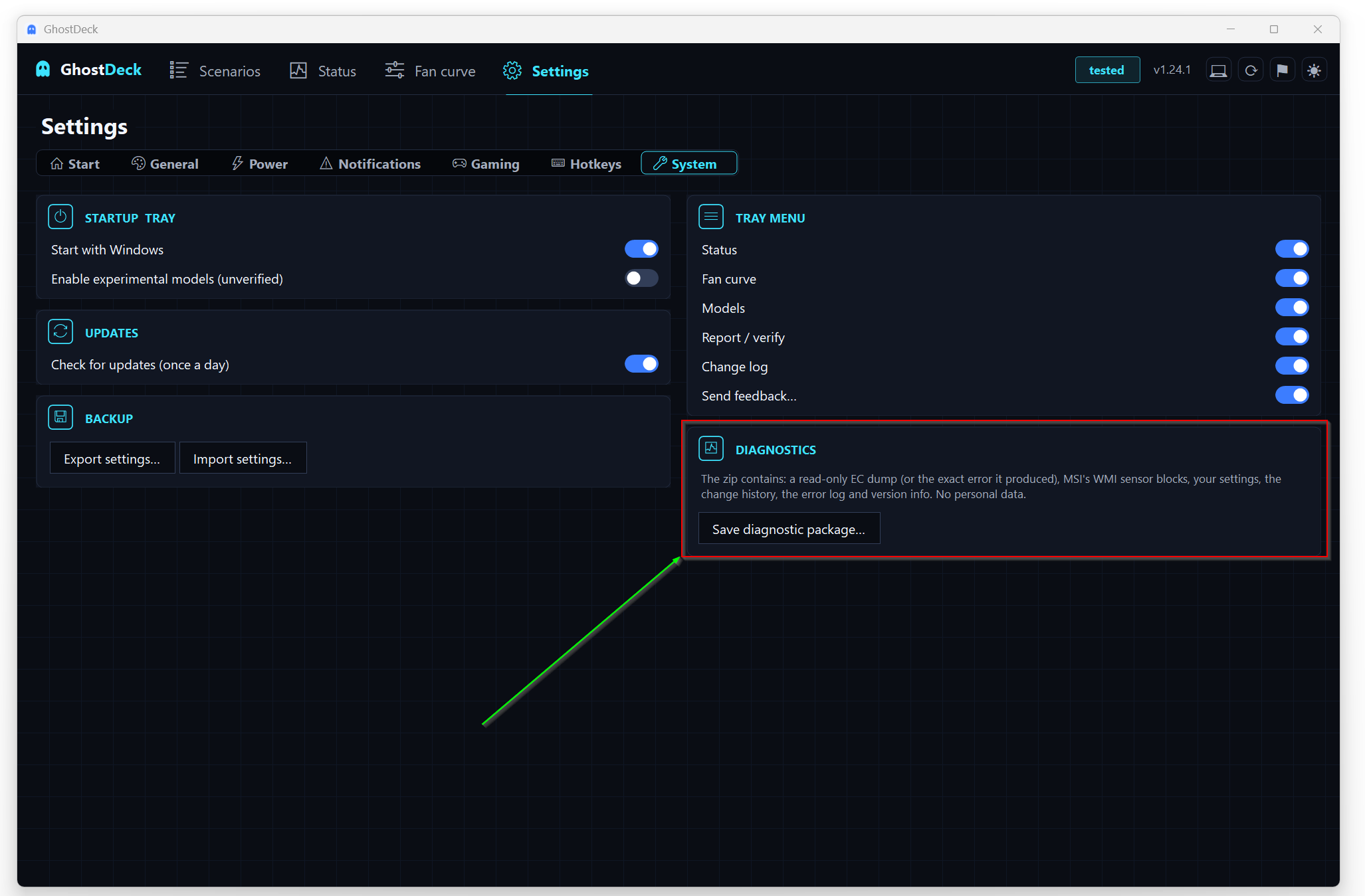
Task: Click the Report / verify row label
Action: 743,337
